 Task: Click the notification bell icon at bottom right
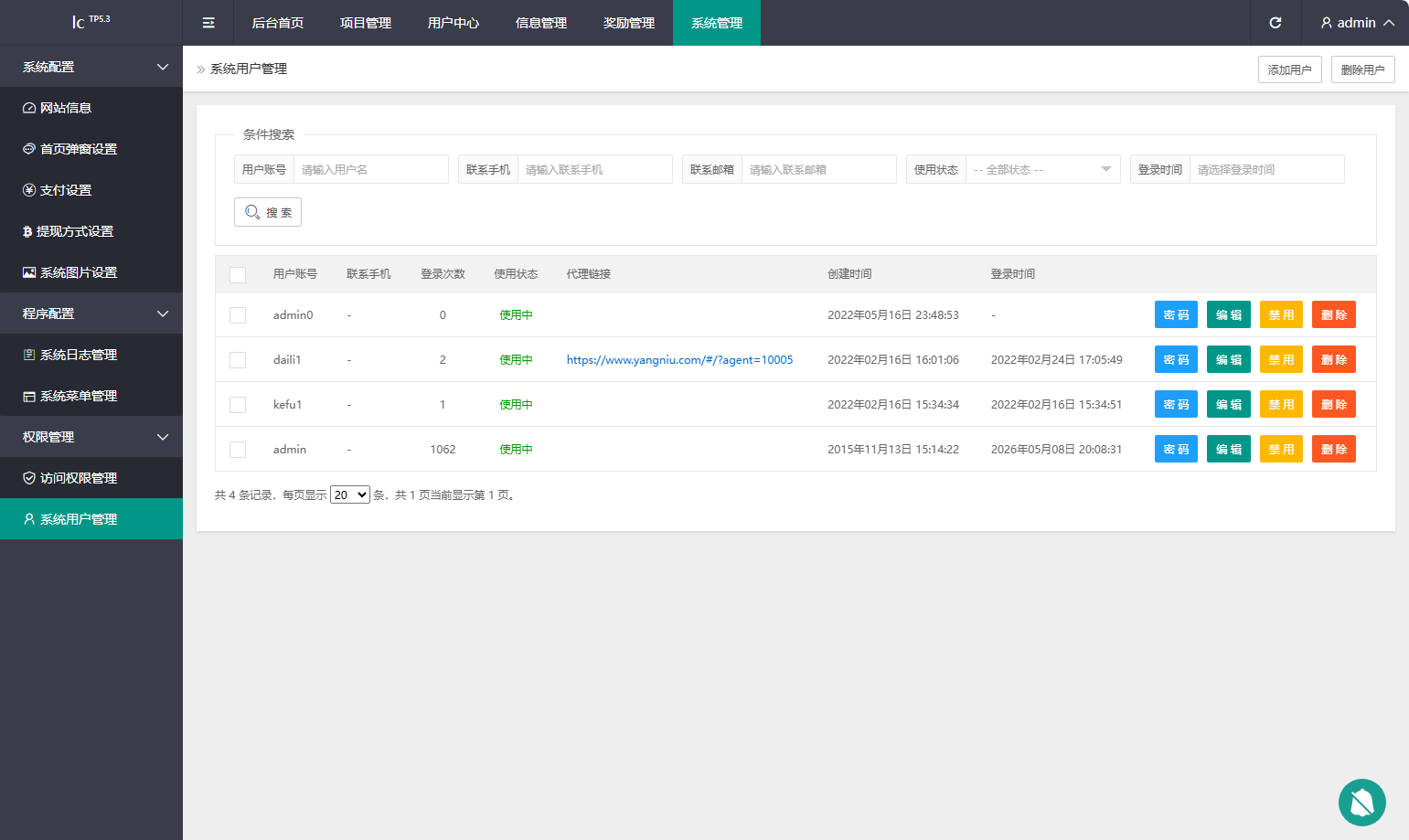point(1362,803)
